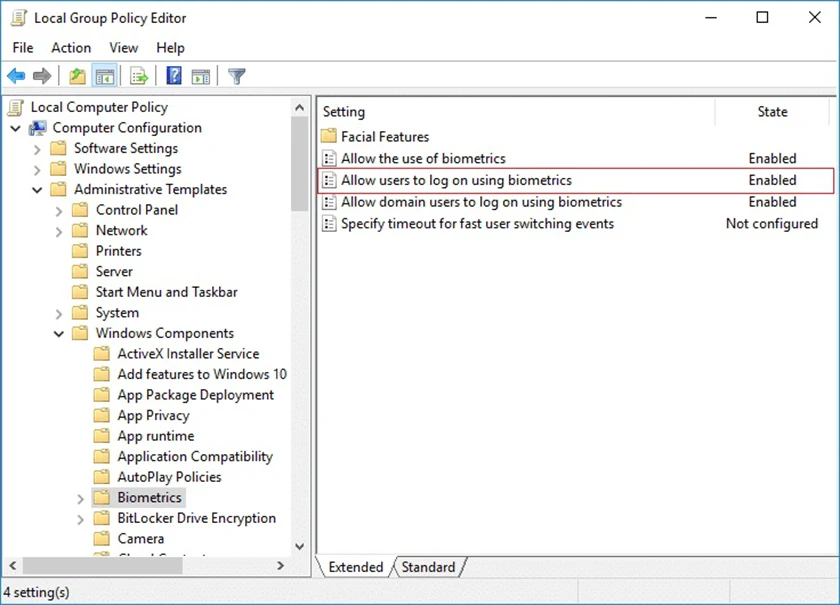Image resolution: width=840 pixels, height=605 pixels.
Task: Click the Up one level folder icon
Action: pyautogui.click(x=77, y=76)
